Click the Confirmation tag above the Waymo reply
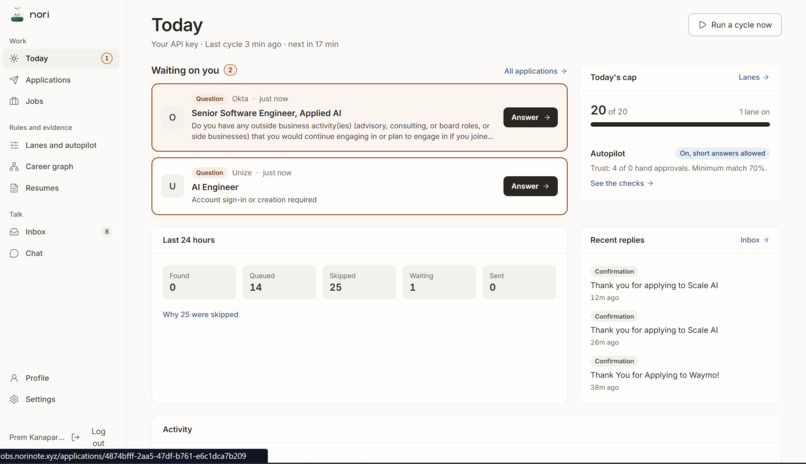 (x=614, y=361)
